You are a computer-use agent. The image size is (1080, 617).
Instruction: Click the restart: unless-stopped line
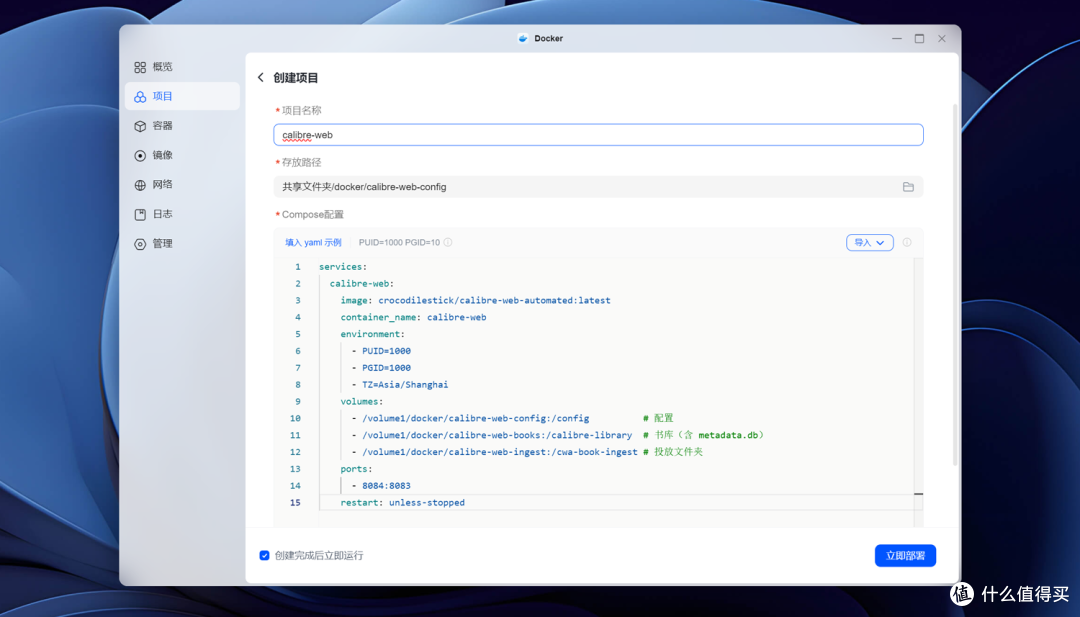coord(402,503)
